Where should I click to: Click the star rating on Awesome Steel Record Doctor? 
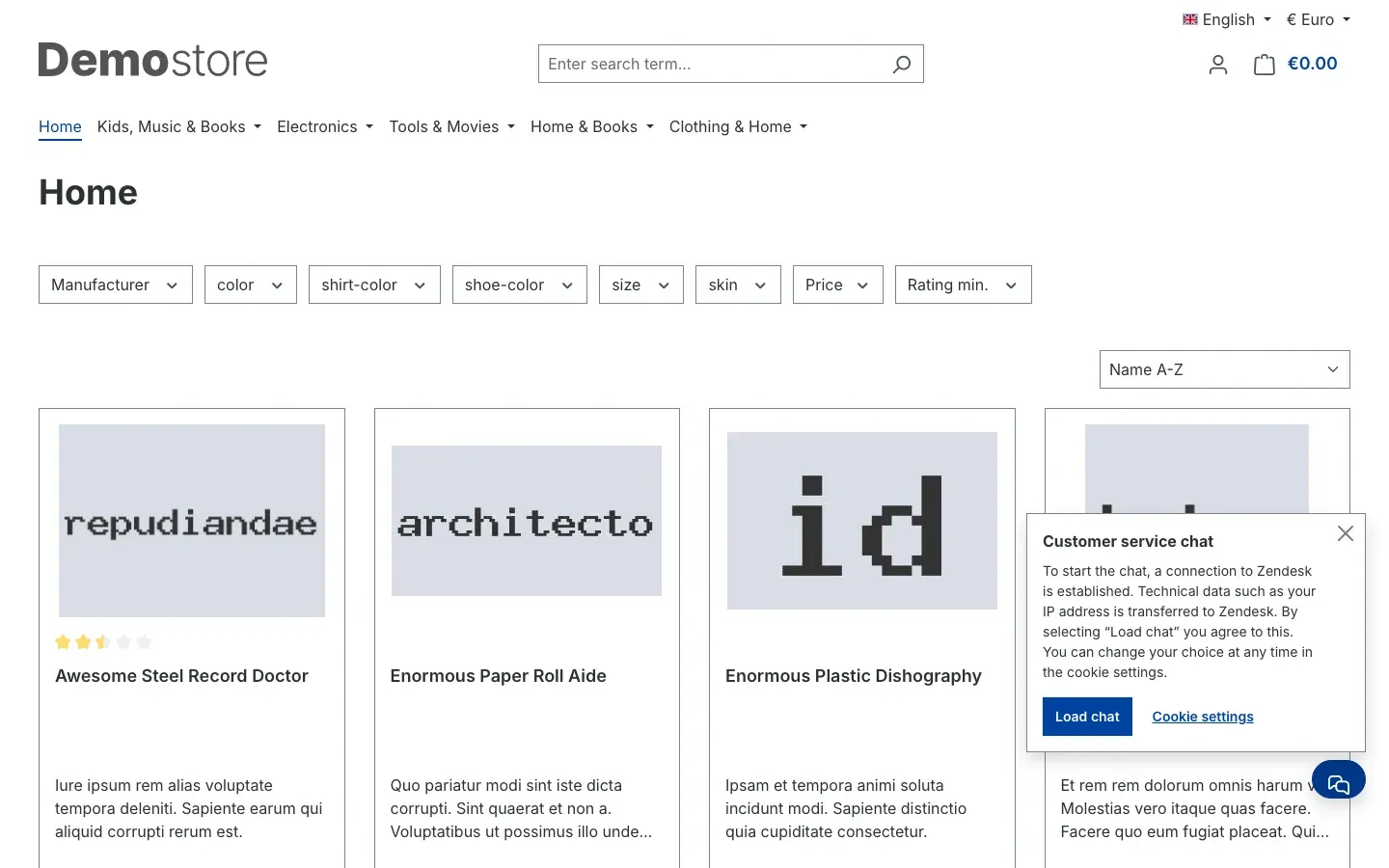(103, 641)
